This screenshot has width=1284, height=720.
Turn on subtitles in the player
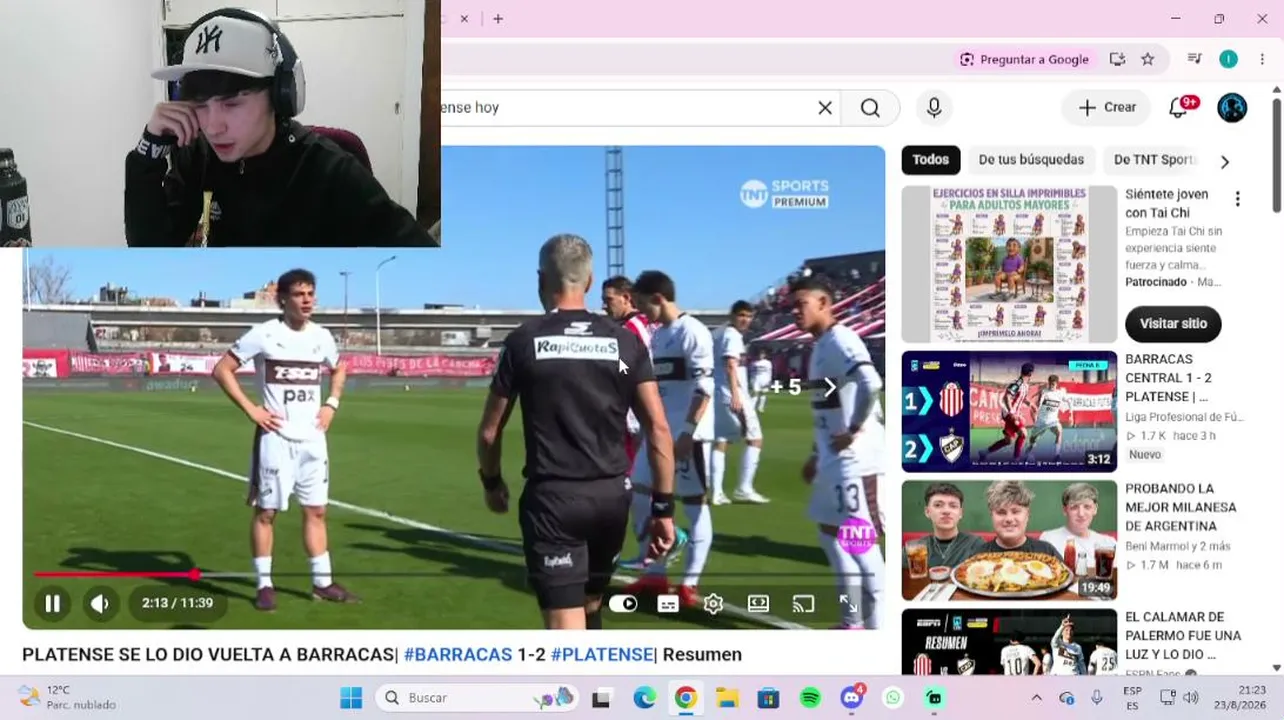(668, 603)
